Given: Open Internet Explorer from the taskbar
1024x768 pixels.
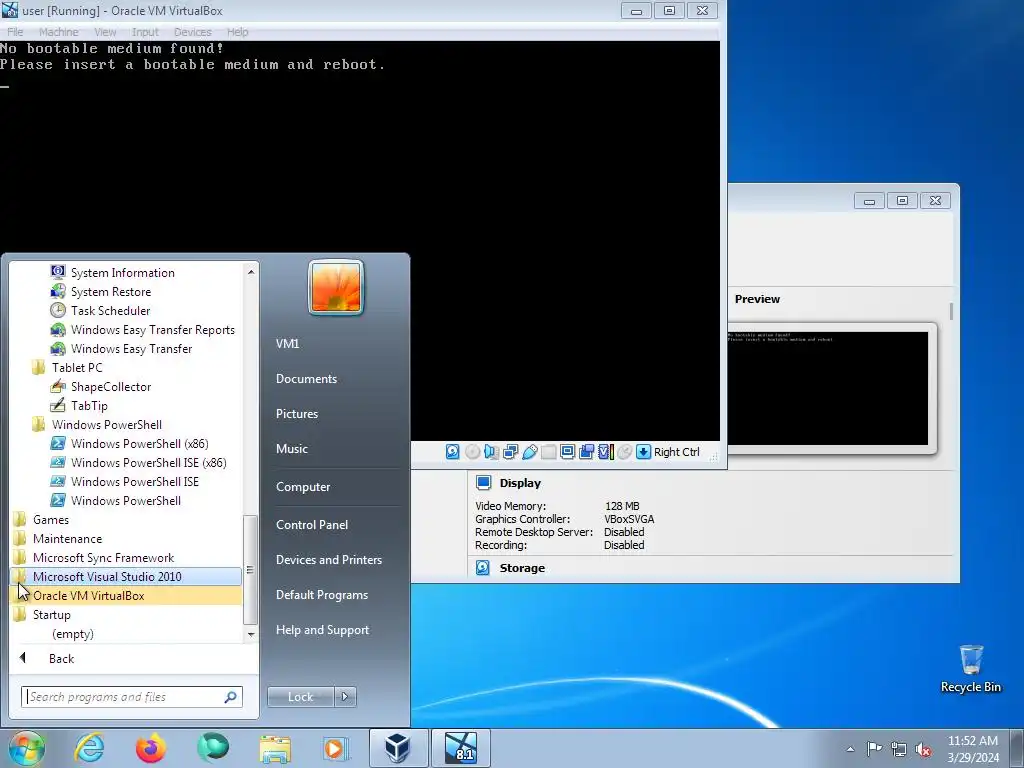Looking at the screenshot, I should click(x=89, y=748).
